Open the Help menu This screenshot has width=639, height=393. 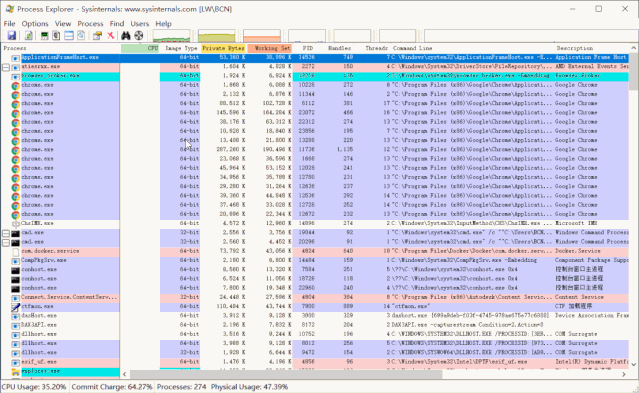point(163,24)
